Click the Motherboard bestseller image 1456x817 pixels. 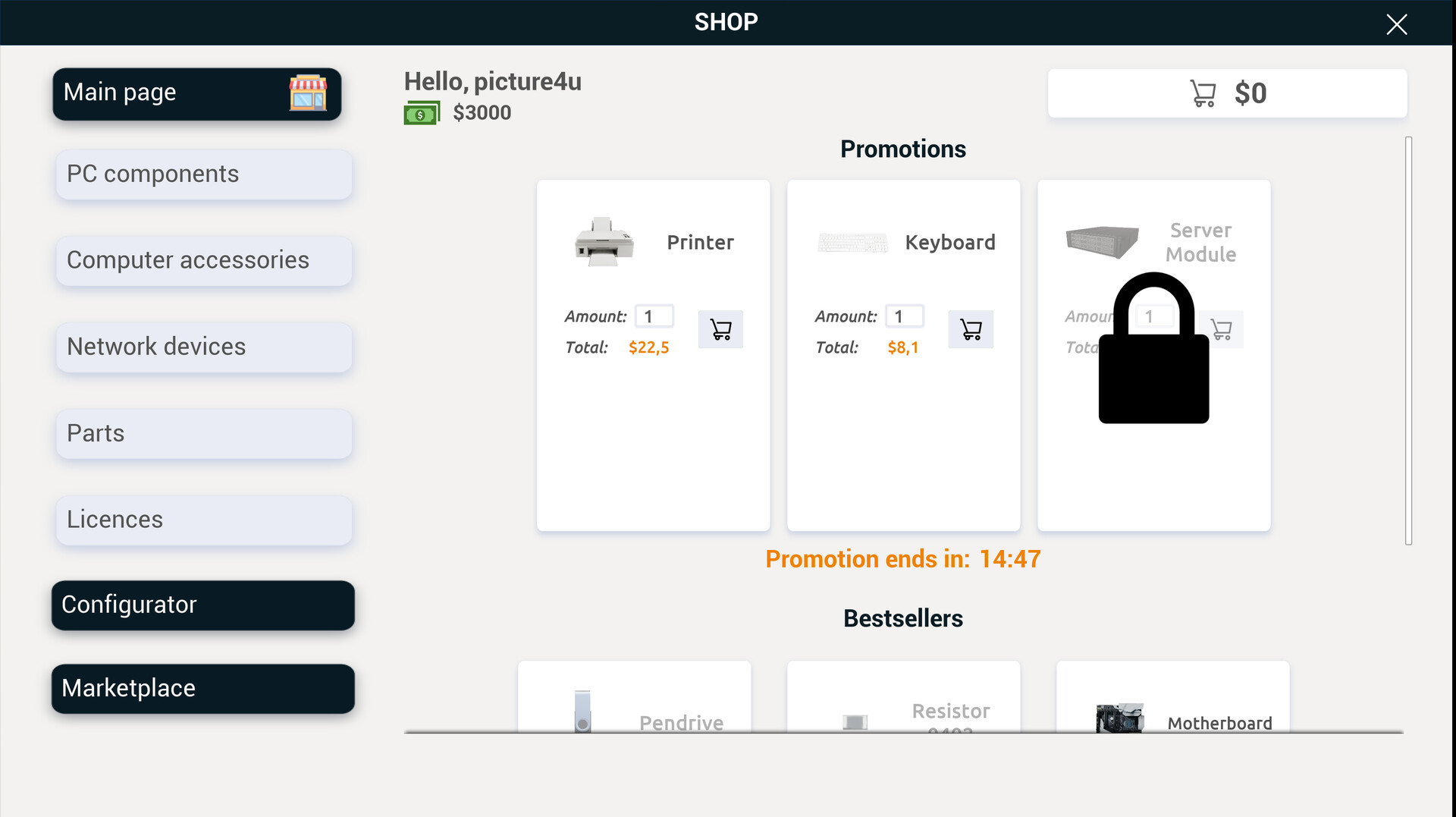click(x=1119, y=718)
